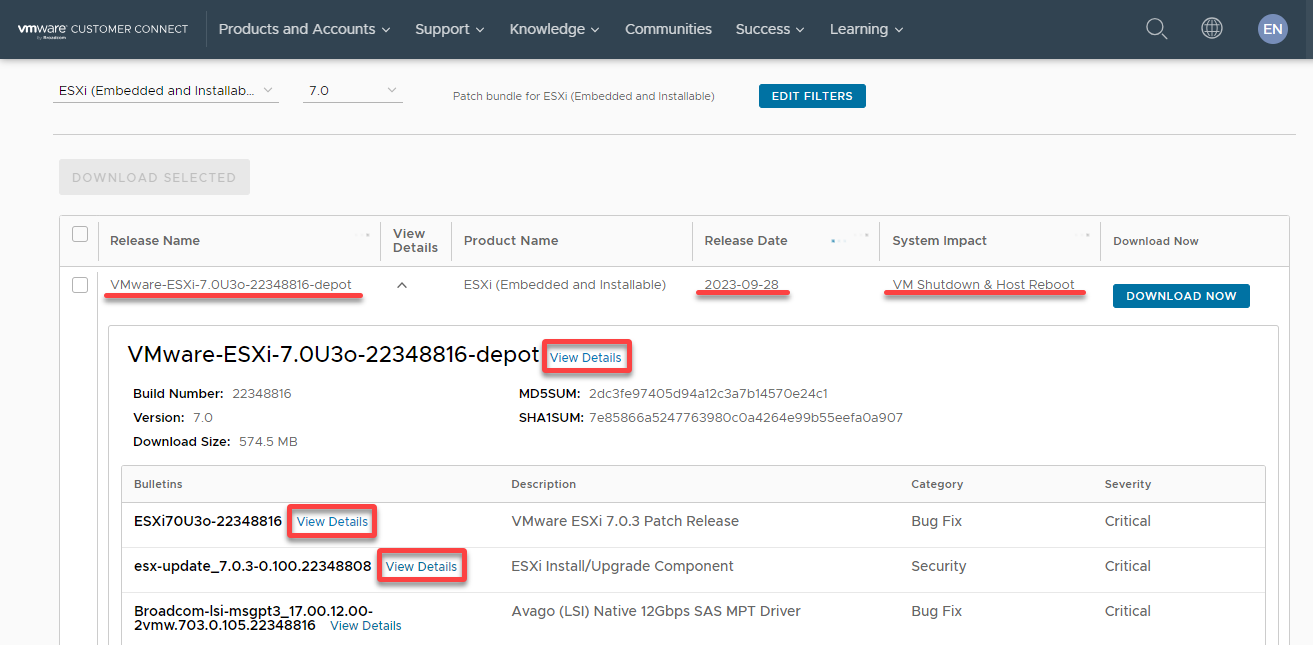The width and height of the screenshot is (1313, 645).
Task: Open the search magnifier icon
Action: click(1156, 29)
